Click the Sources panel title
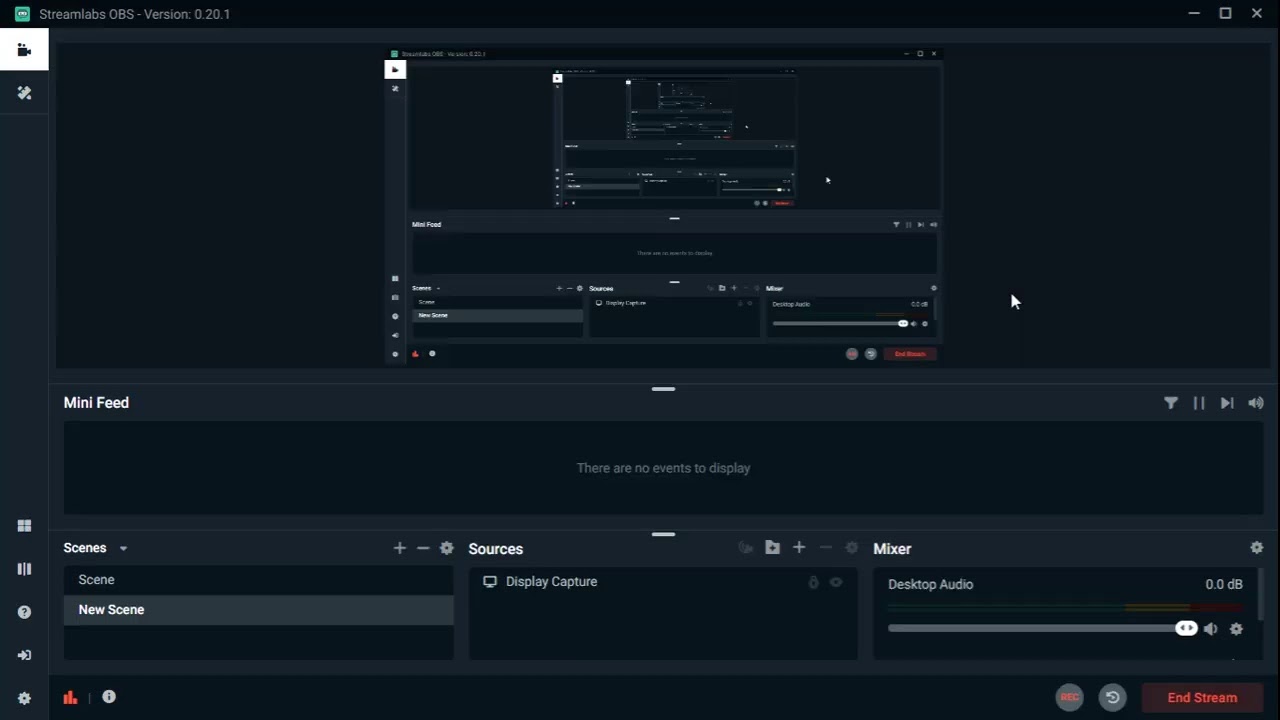1280x720 pixels. pos(496,549)
